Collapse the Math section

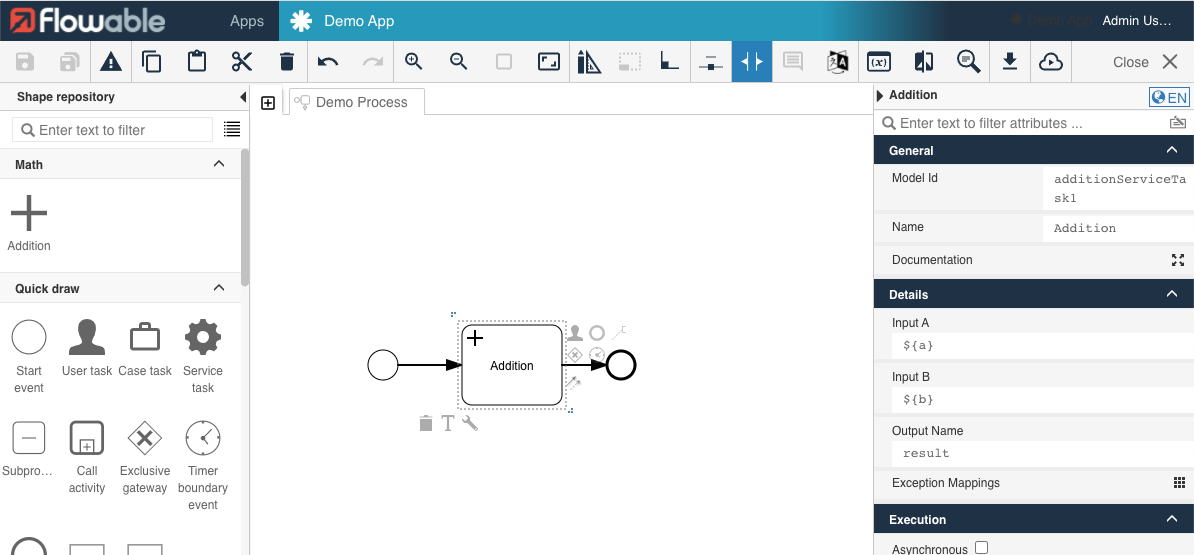[219, 164]
